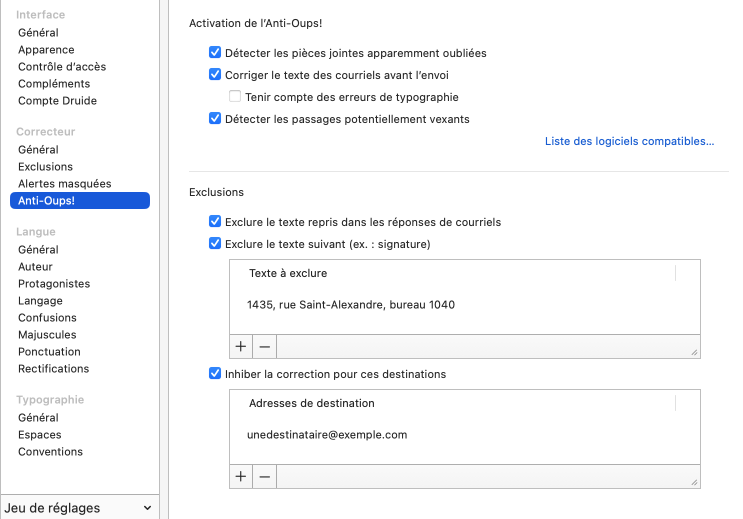Click the 'Texte à exclure' column header
The height and width of the screenshot is (519, 743).
[x=288, y=273]
